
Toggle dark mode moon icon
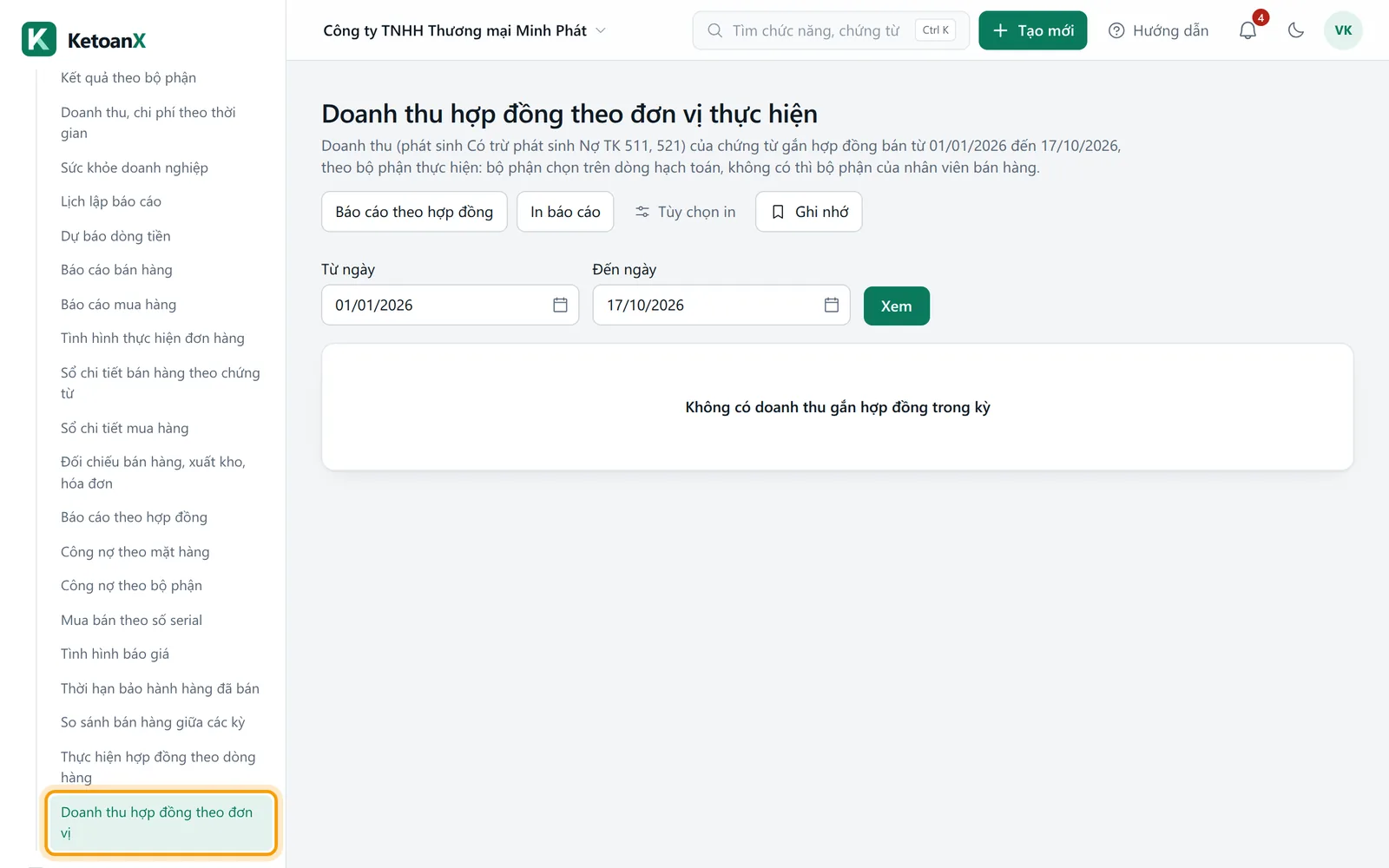(1296, 30)
